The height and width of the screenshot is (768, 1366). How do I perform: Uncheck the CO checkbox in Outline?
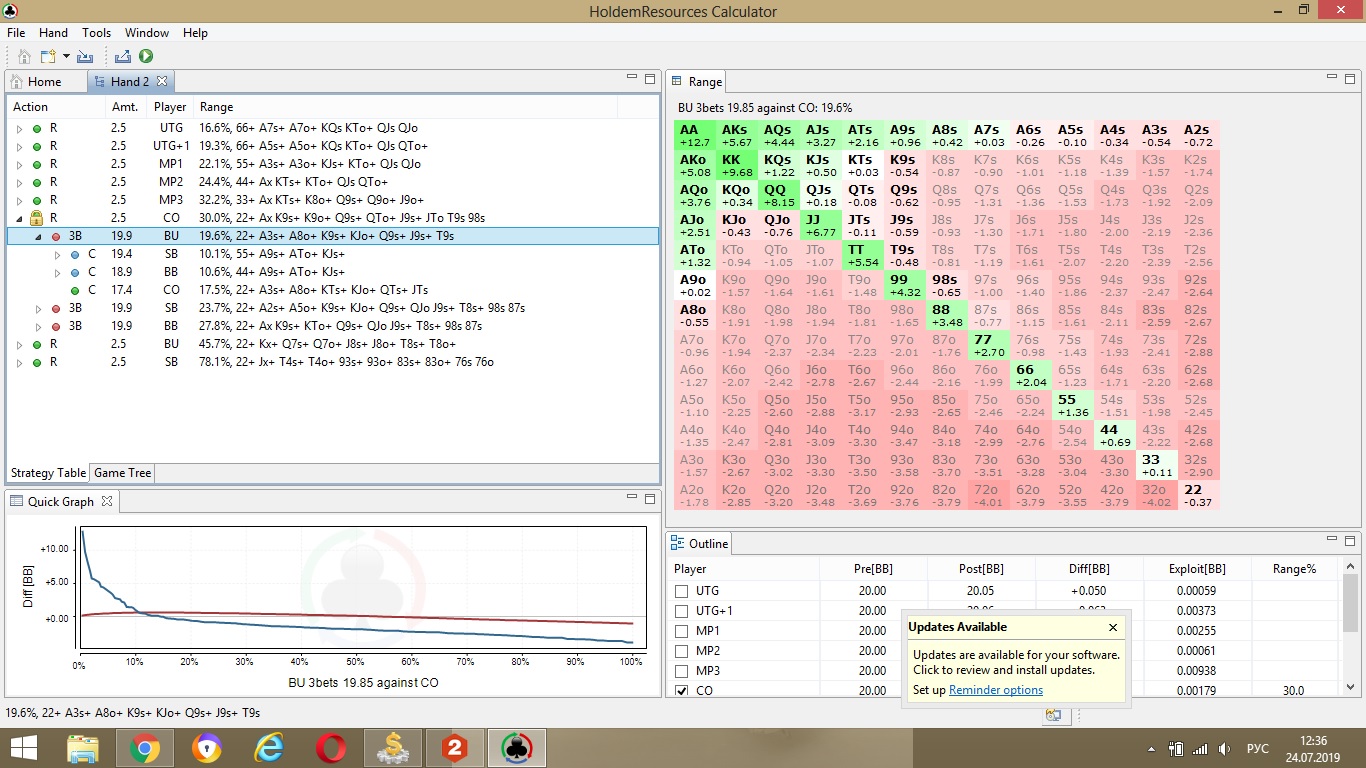point(682,691)
